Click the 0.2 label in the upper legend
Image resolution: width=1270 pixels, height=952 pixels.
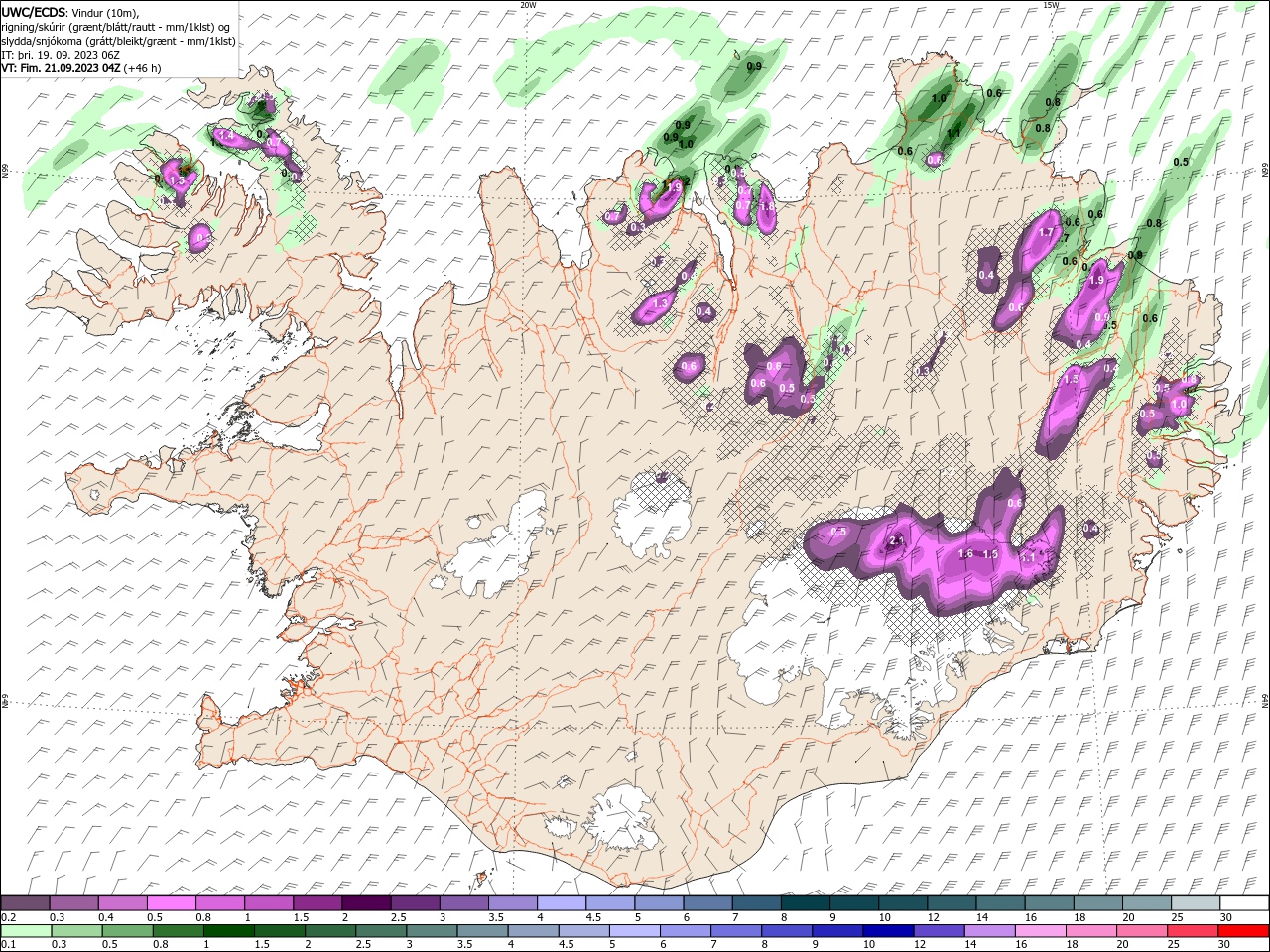point(8,917)
